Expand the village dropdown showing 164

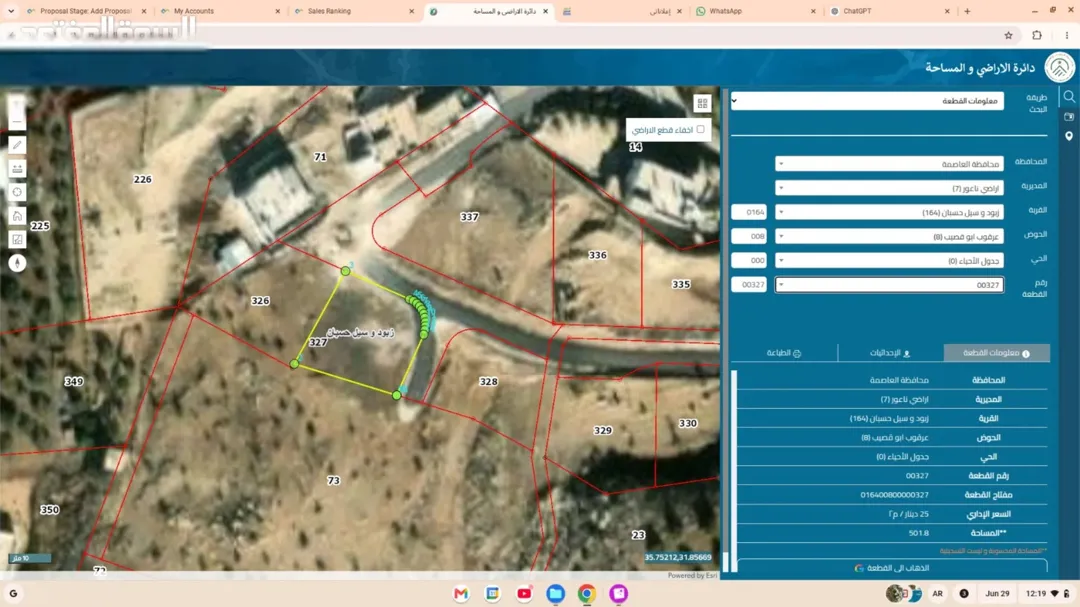(x=889, y=212)
